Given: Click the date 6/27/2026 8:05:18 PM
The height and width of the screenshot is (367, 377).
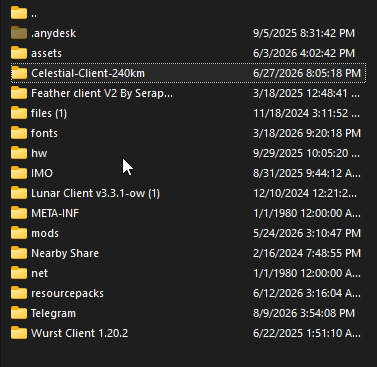Looking at the screenshot, I should [x=307, y=73].
